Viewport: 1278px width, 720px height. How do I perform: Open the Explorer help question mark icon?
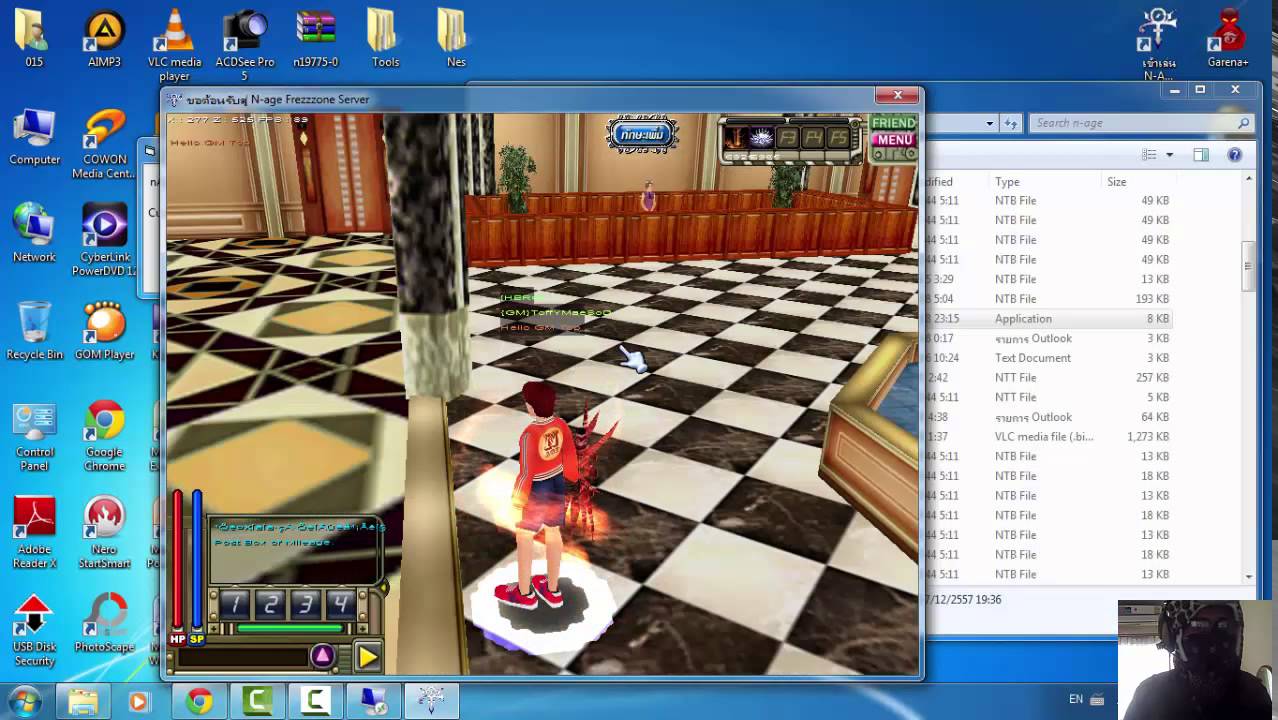point(1234,155)
